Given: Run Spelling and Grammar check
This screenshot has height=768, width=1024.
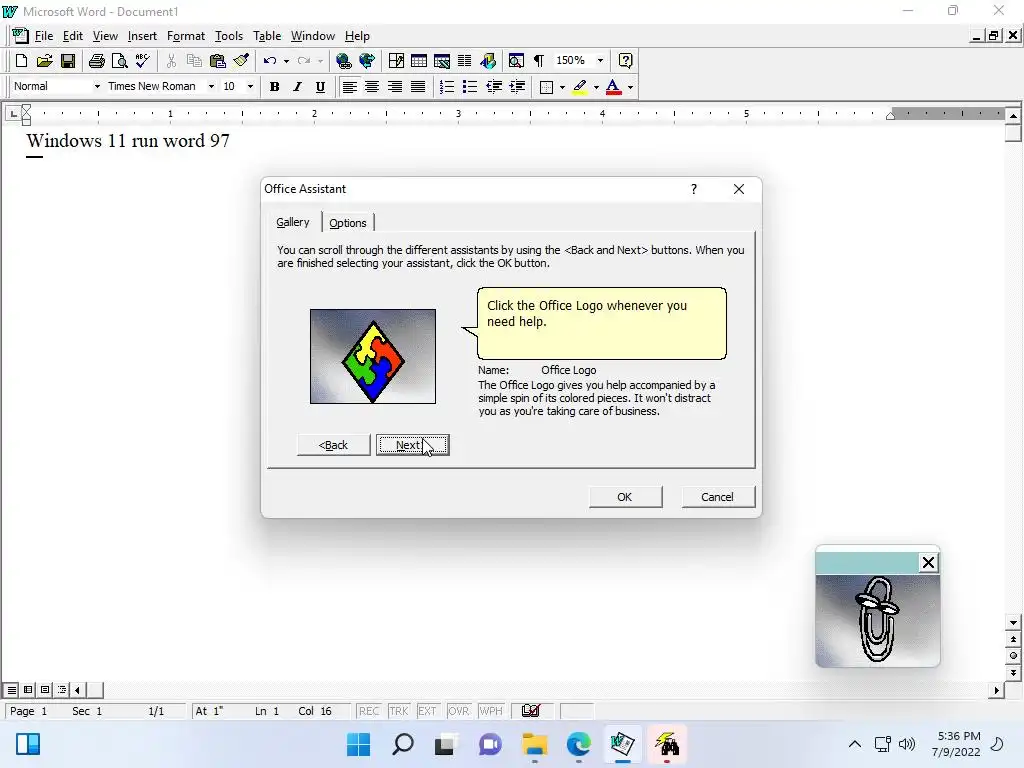Looking at the screenshot, I should coord(142,61).
